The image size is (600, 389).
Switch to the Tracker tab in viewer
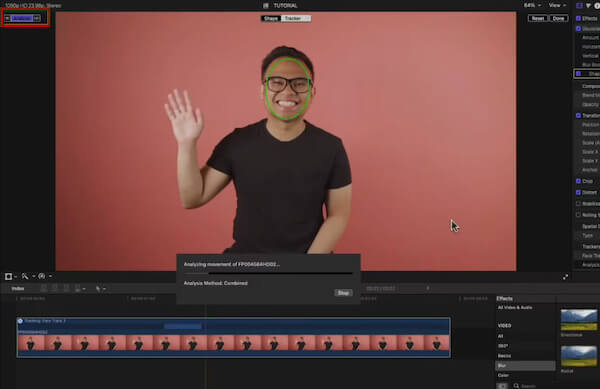point(296,18)
